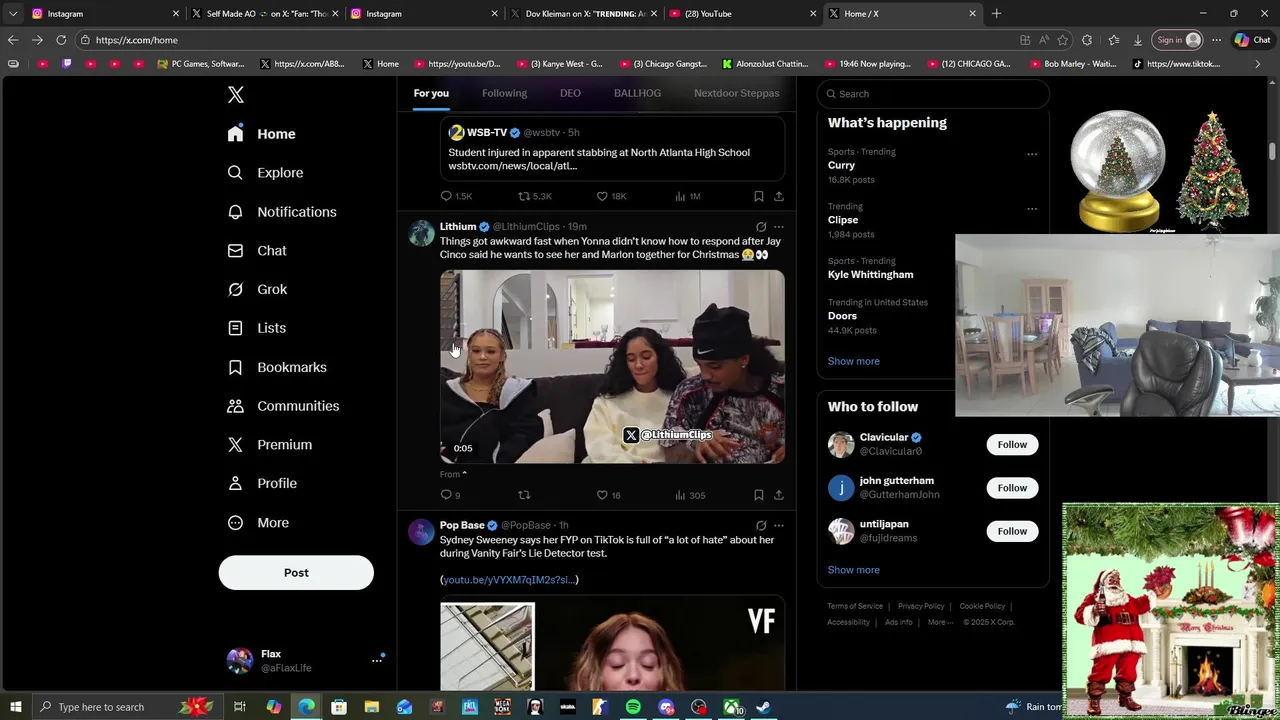Viewport: 1280px width, 720px height.
Task: Open Terms of Service link
Action: tap(855, 606)
